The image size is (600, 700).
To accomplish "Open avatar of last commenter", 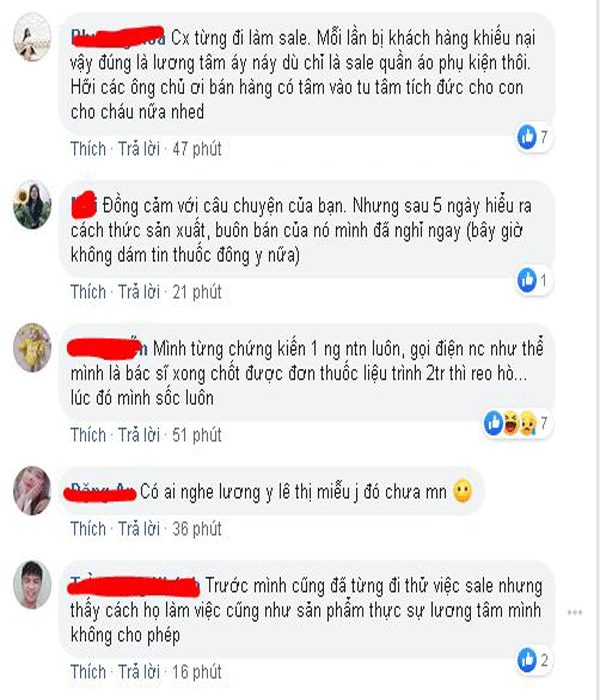I will tap(32, 585).
